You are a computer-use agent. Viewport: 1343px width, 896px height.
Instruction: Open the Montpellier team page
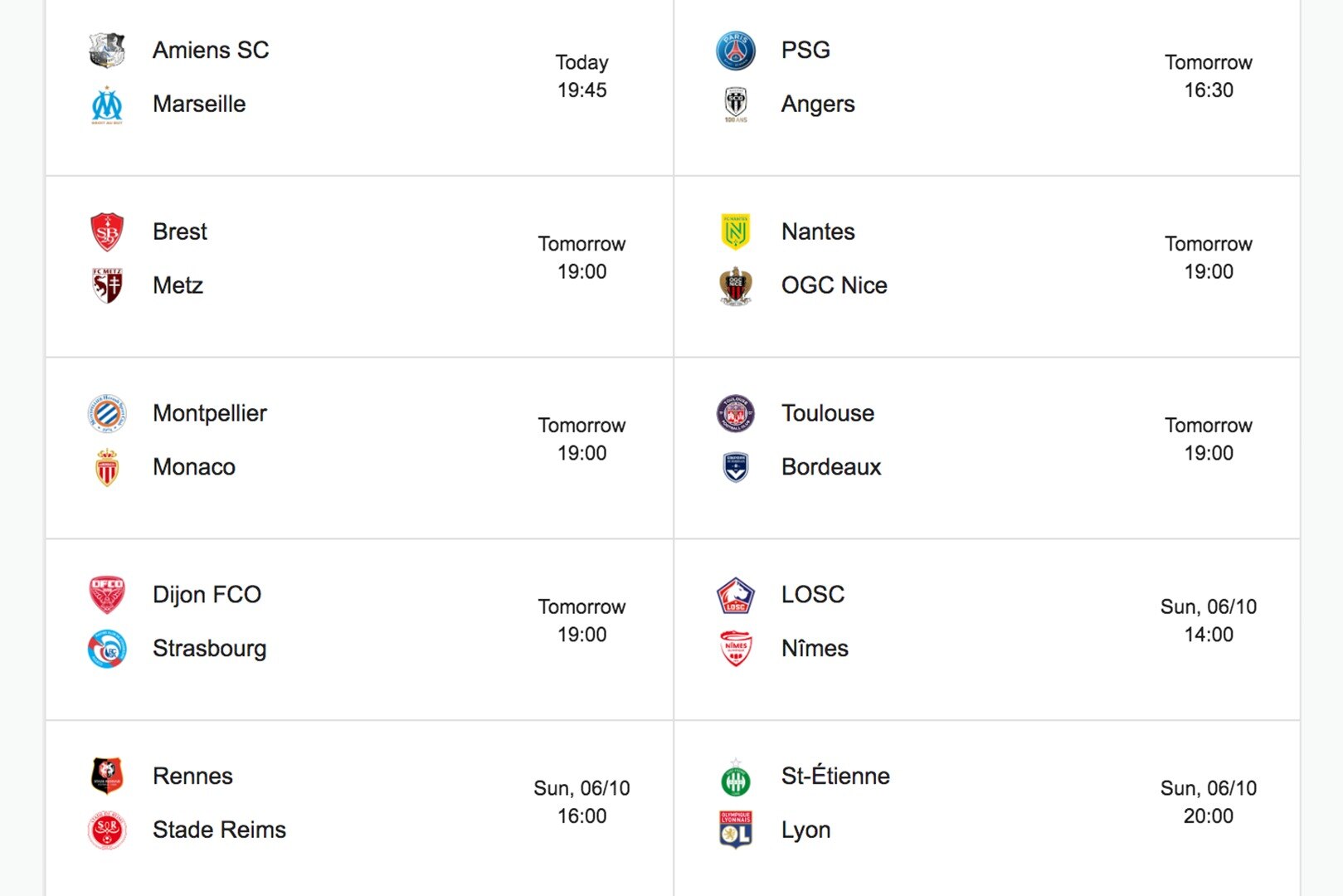(208, 413)
